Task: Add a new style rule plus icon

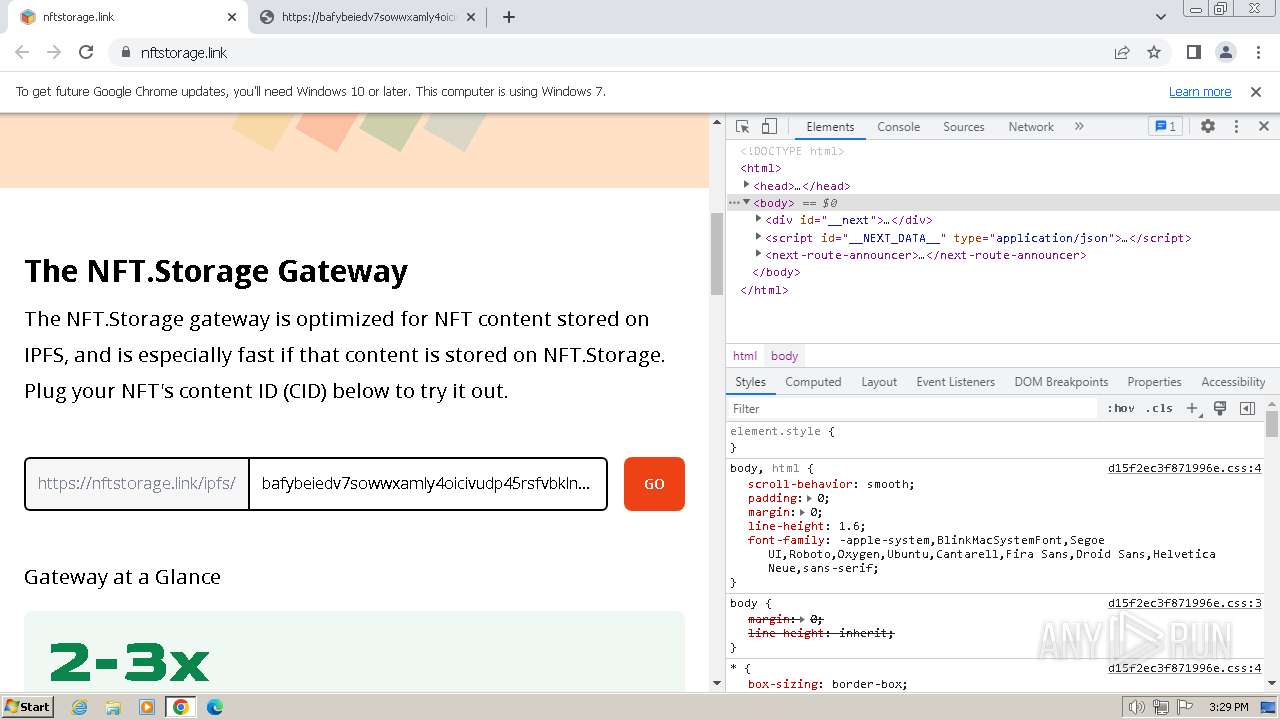Action: 1193,408
